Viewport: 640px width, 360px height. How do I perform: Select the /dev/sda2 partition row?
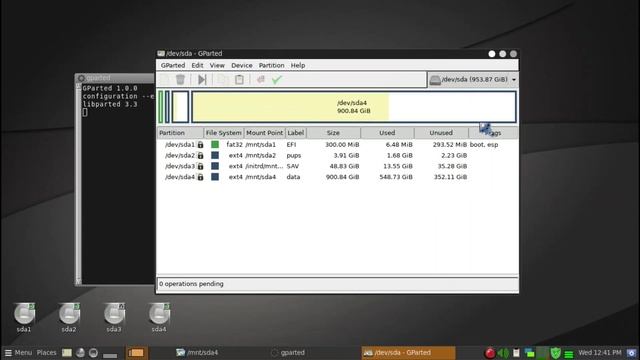point(338,156)
